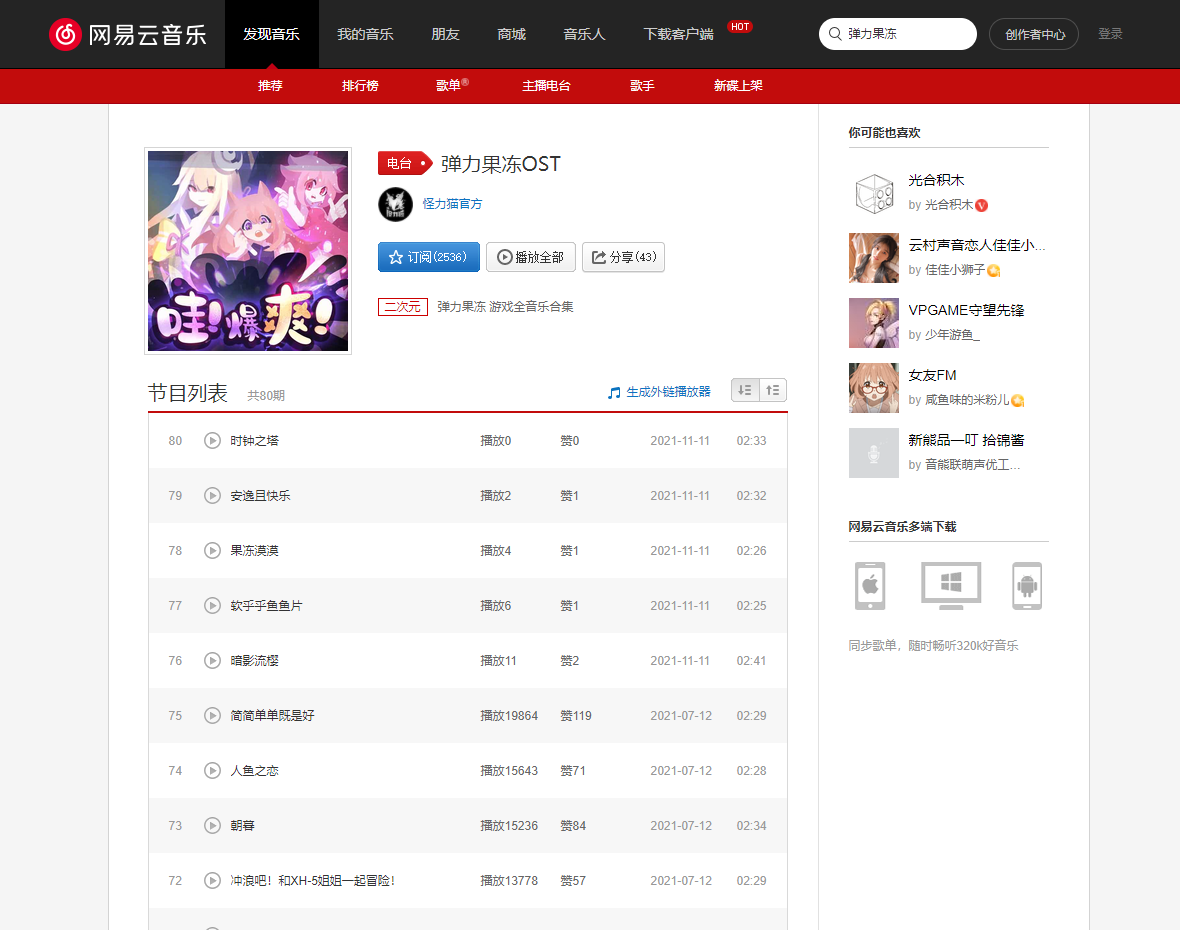Open the 下载客户端 tab
The image size is (1180, 930).
tap(679, 34)
